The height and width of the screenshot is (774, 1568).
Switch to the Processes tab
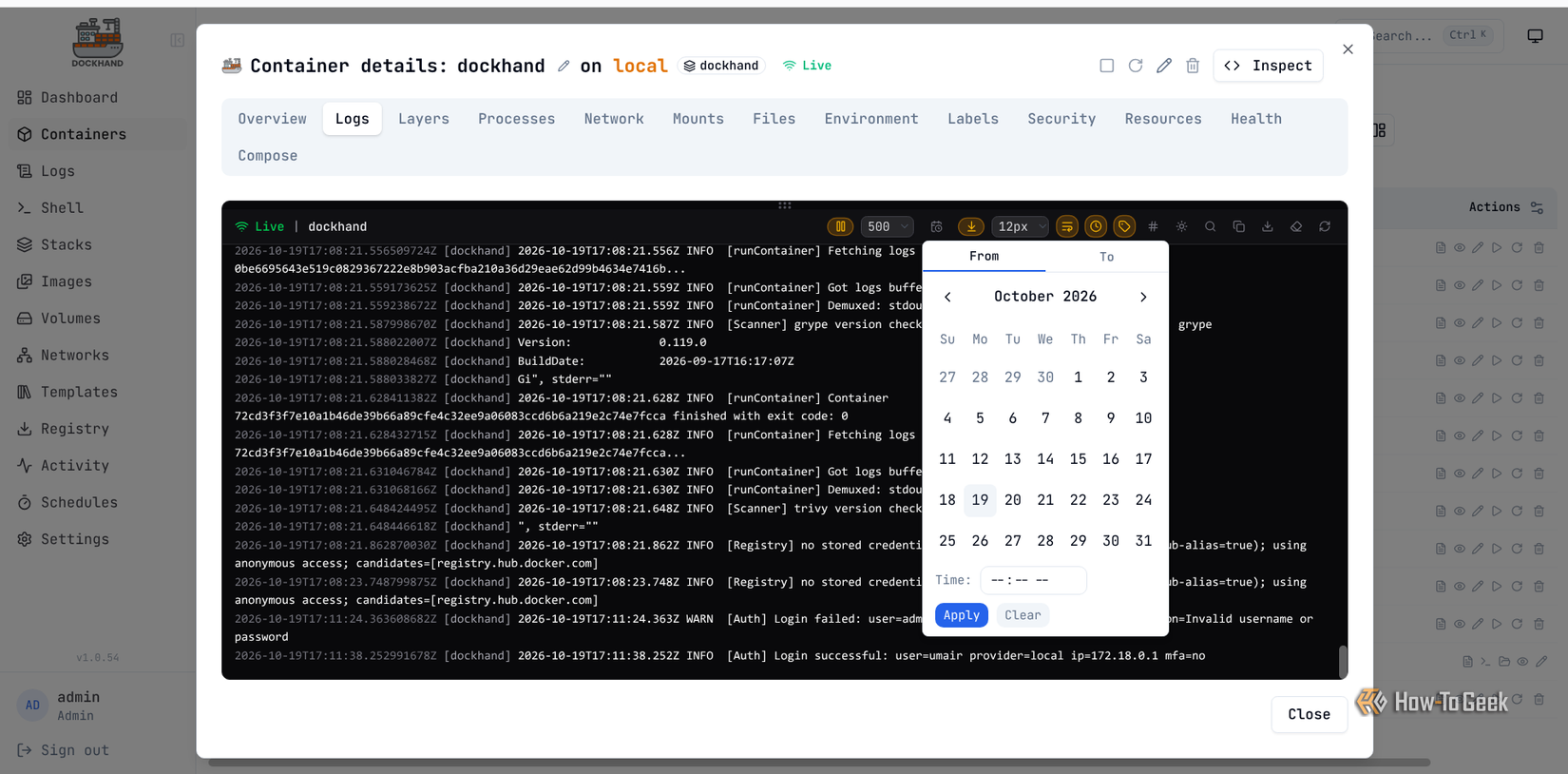[516, 119]
